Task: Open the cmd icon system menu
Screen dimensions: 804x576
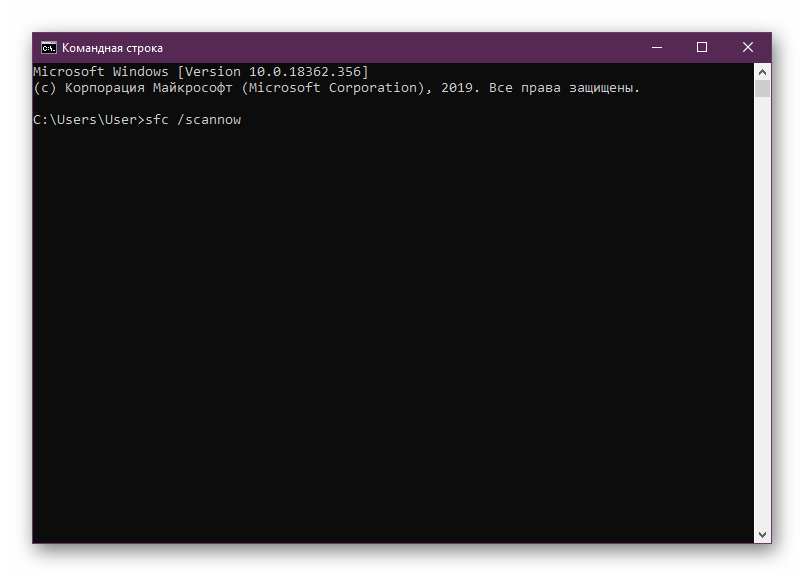Action: pos(48,47)
